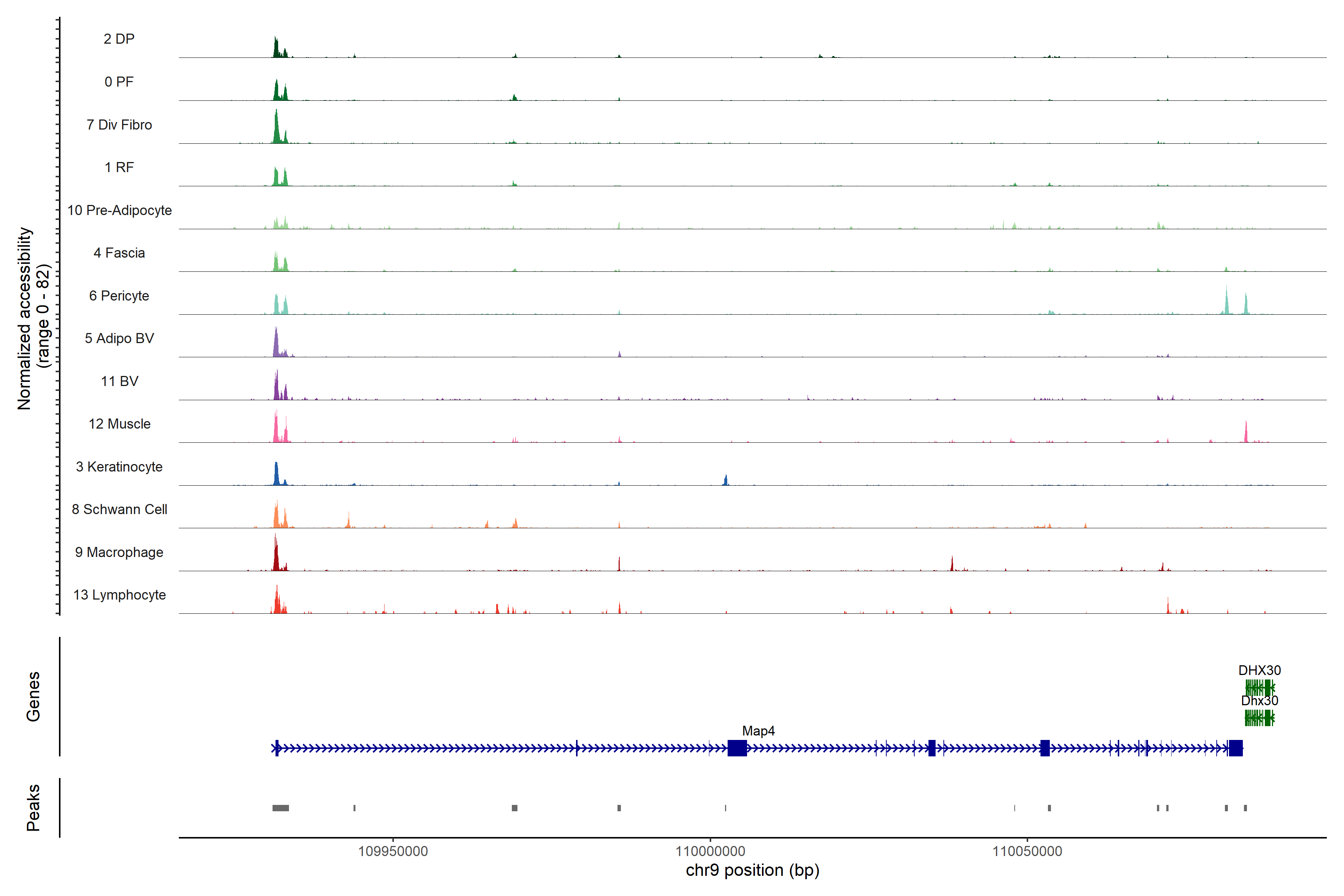Click the Dhx30 lowercase gene label
Image resolution: width=1344 pixels, height=896 pixels.
pos(1259,701)
